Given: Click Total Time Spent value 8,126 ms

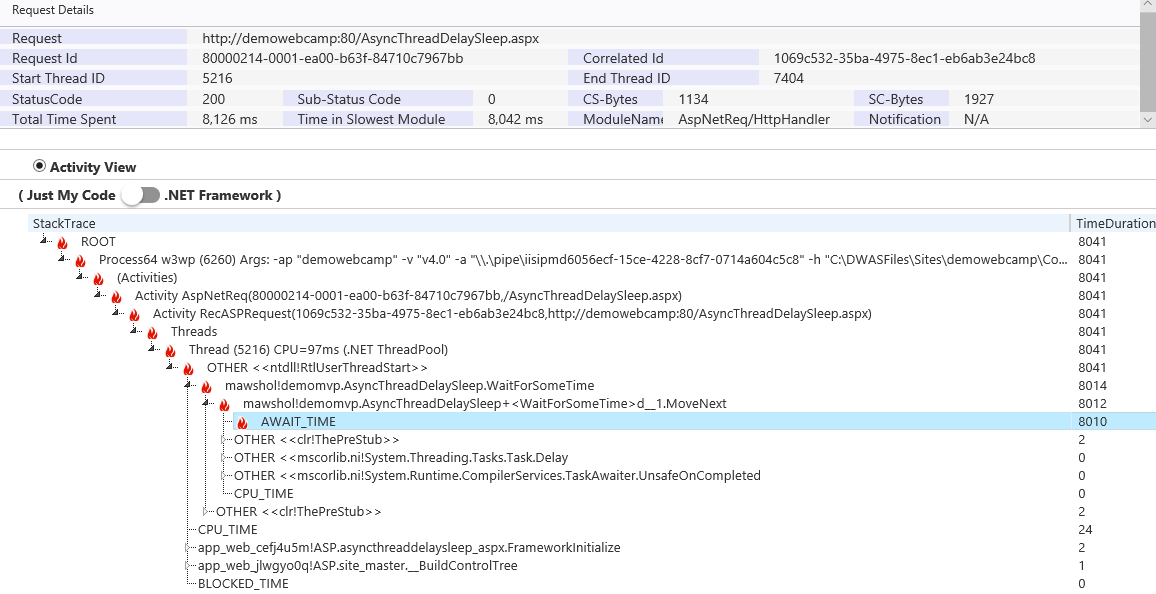Looking at the screenshot, I should [230, 119].
